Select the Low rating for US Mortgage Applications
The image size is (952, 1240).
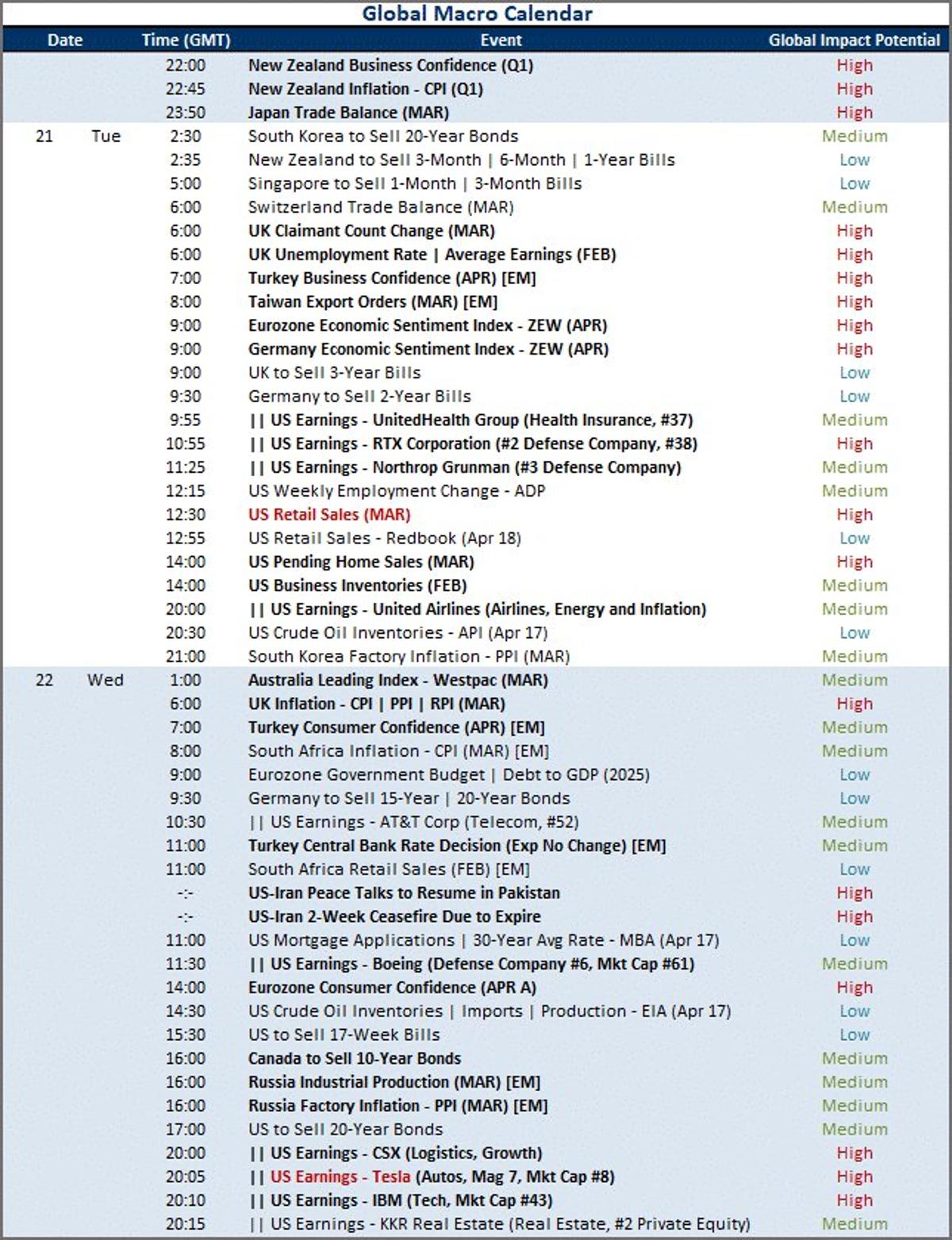(855, 940)
